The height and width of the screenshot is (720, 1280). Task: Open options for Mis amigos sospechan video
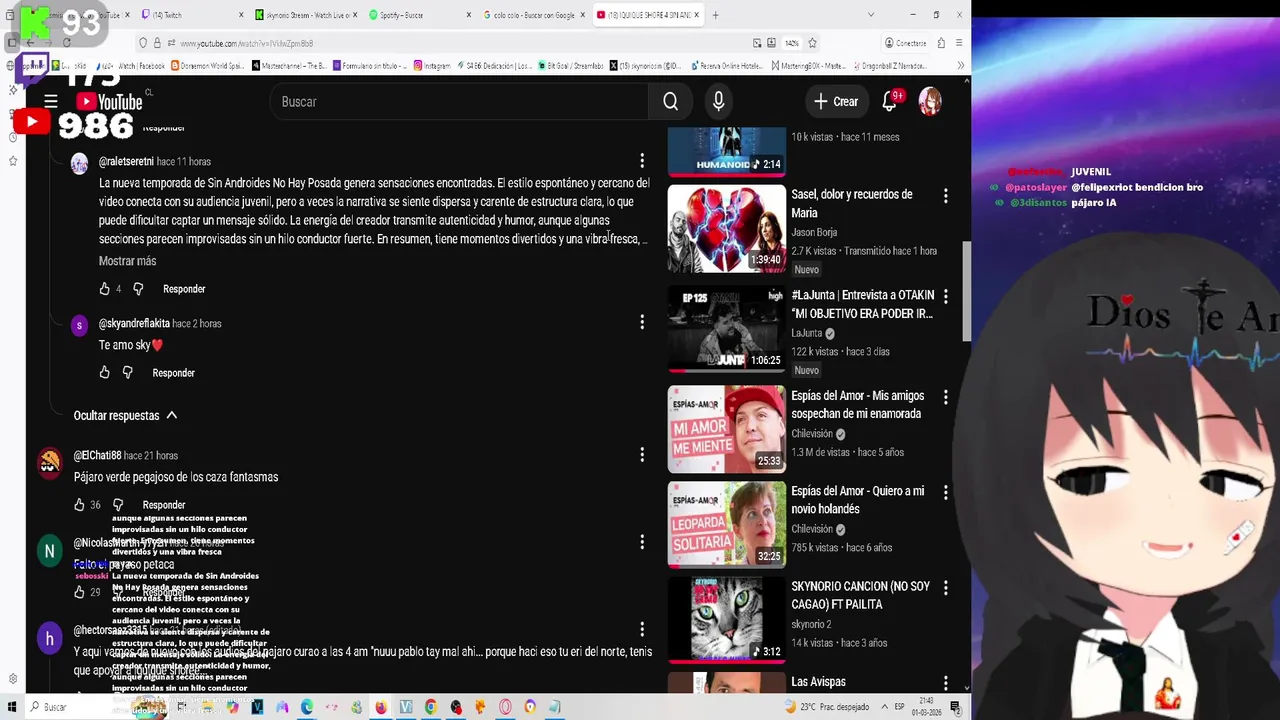[x=945, y=398]
